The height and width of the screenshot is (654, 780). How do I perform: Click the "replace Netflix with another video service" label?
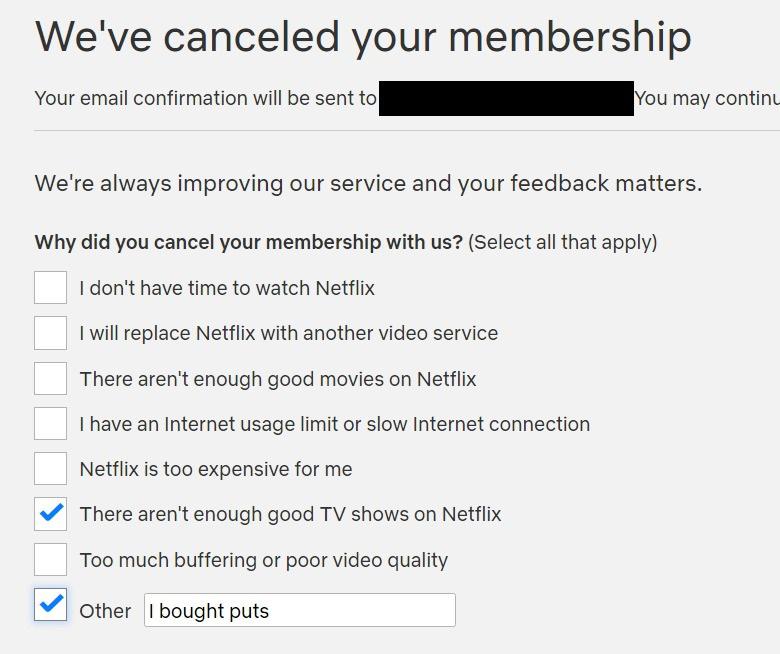(288, 333)
